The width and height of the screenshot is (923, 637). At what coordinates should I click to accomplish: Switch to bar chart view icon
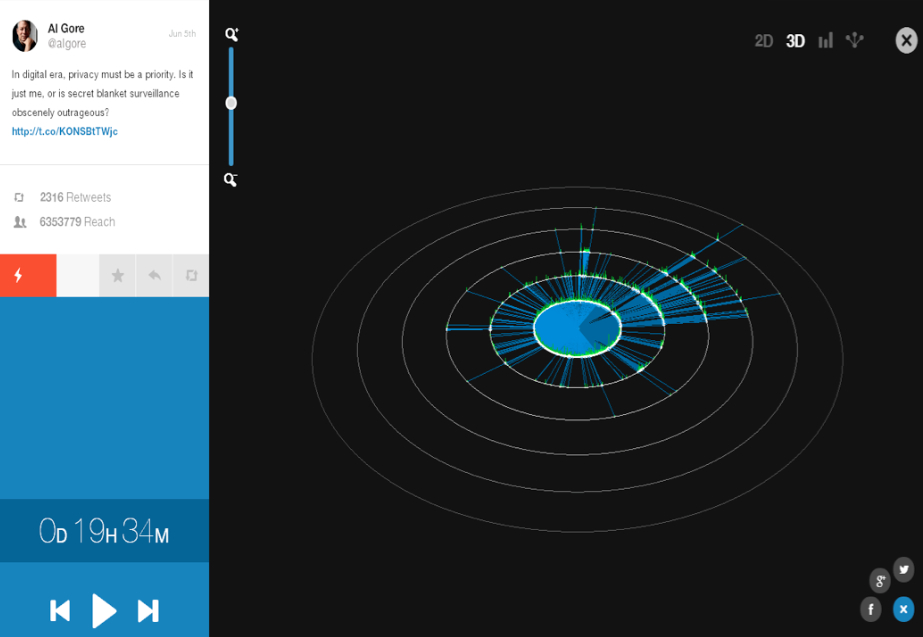click(825, 41)
